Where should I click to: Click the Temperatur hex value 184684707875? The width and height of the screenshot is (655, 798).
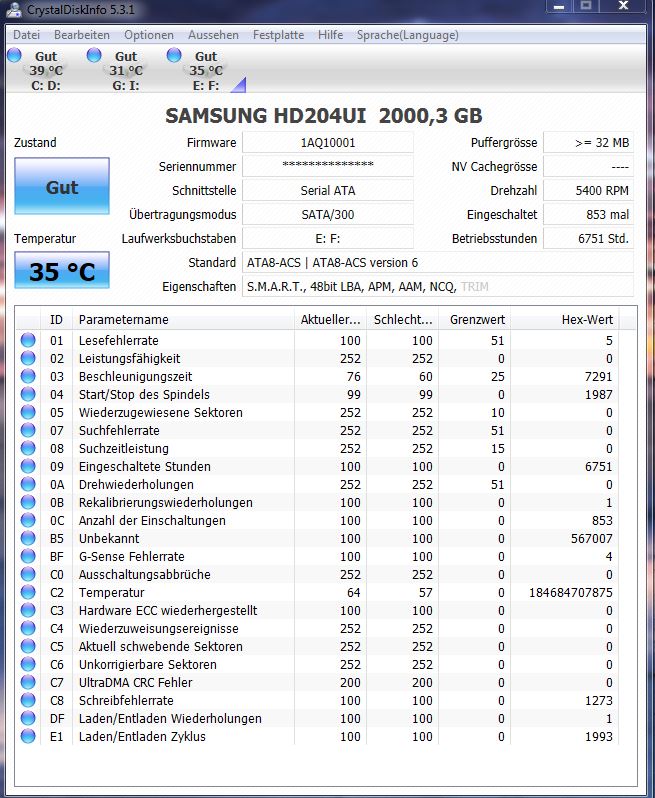pos(571,592)
